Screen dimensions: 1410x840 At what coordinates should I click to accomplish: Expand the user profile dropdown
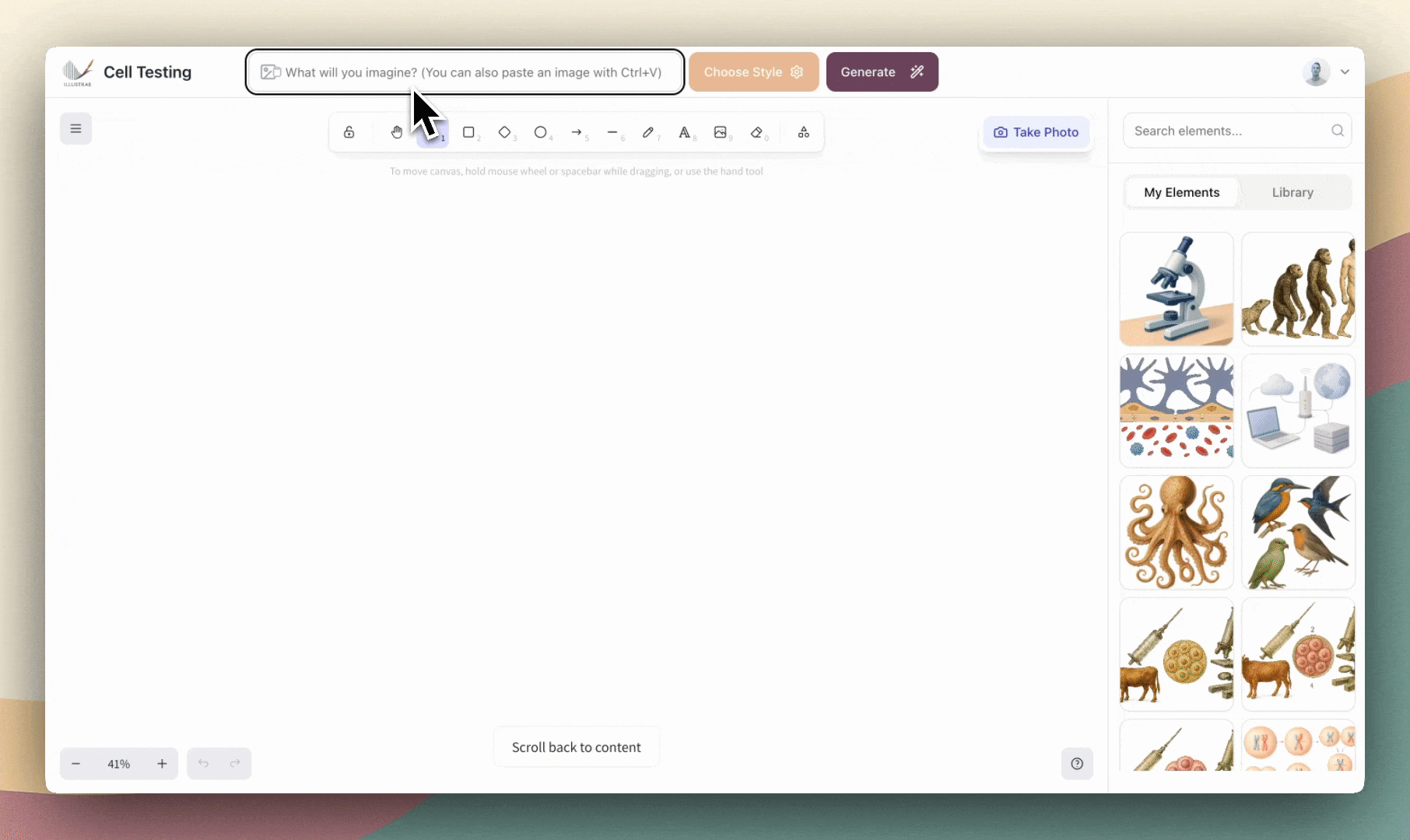pos(1345,72)
